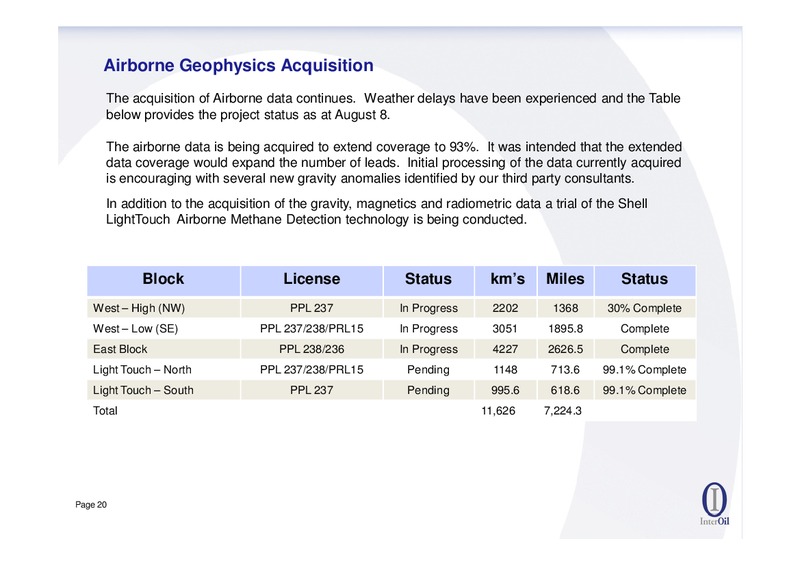This screenshot has width=800, height=565.
Task: Click 'In Progress' in West – High row
Action: [x=429, y=308]
